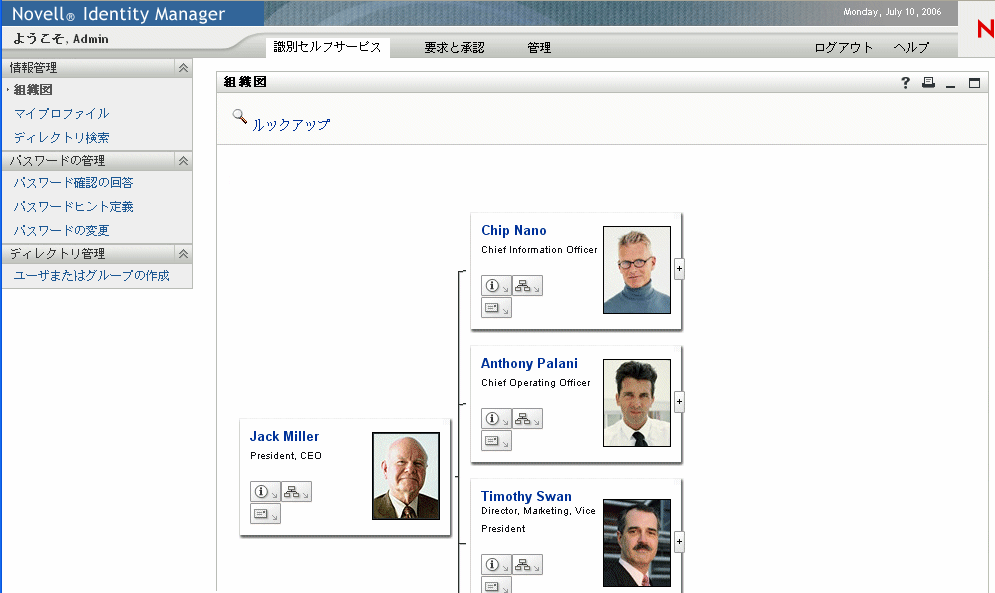Select 組織図 in the sidebar
The width and height of the screenshot is (995, 593).
(x=33, y=90)
